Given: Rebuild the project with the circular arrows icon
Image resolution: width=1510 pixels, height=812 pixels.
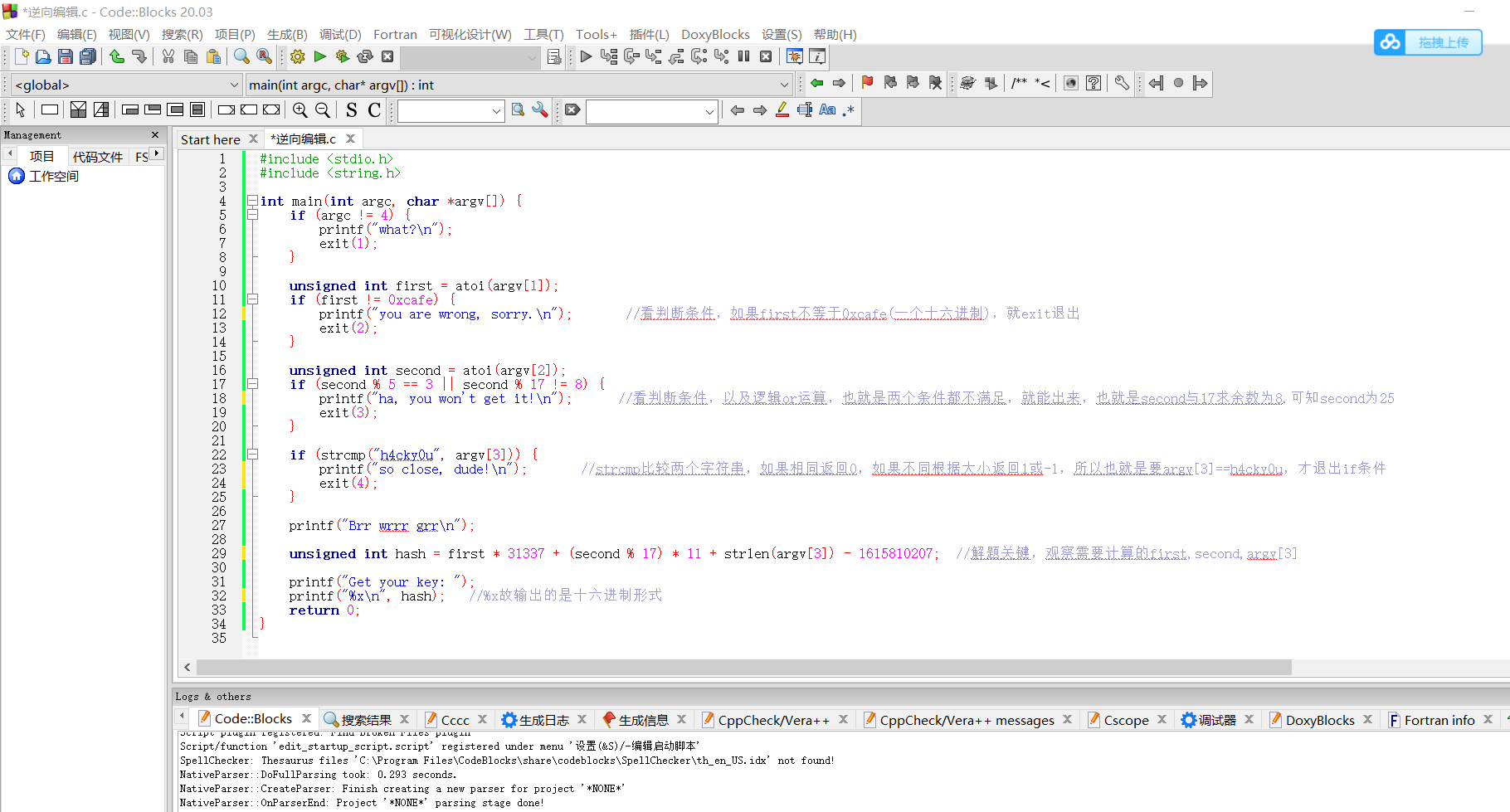Looking at the screenshot, I should (365, 56).
